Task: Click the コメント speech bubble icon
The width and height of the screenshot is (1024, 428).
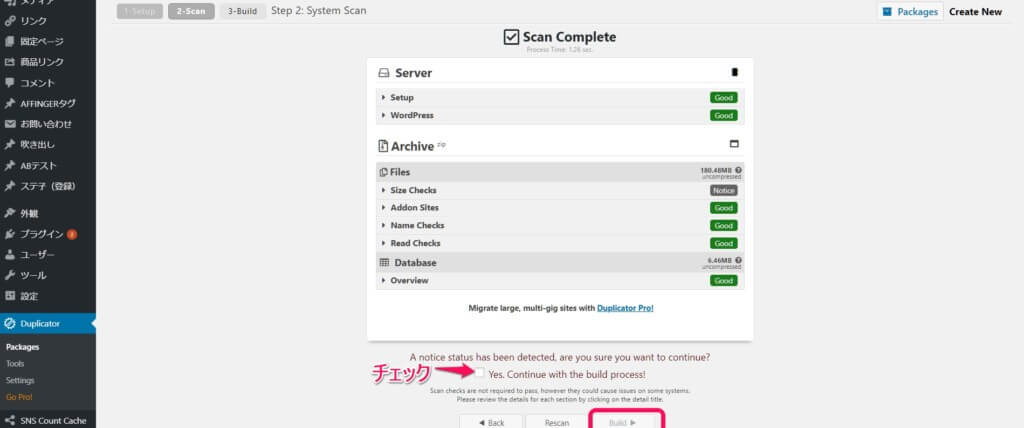Action: [10, 83]
